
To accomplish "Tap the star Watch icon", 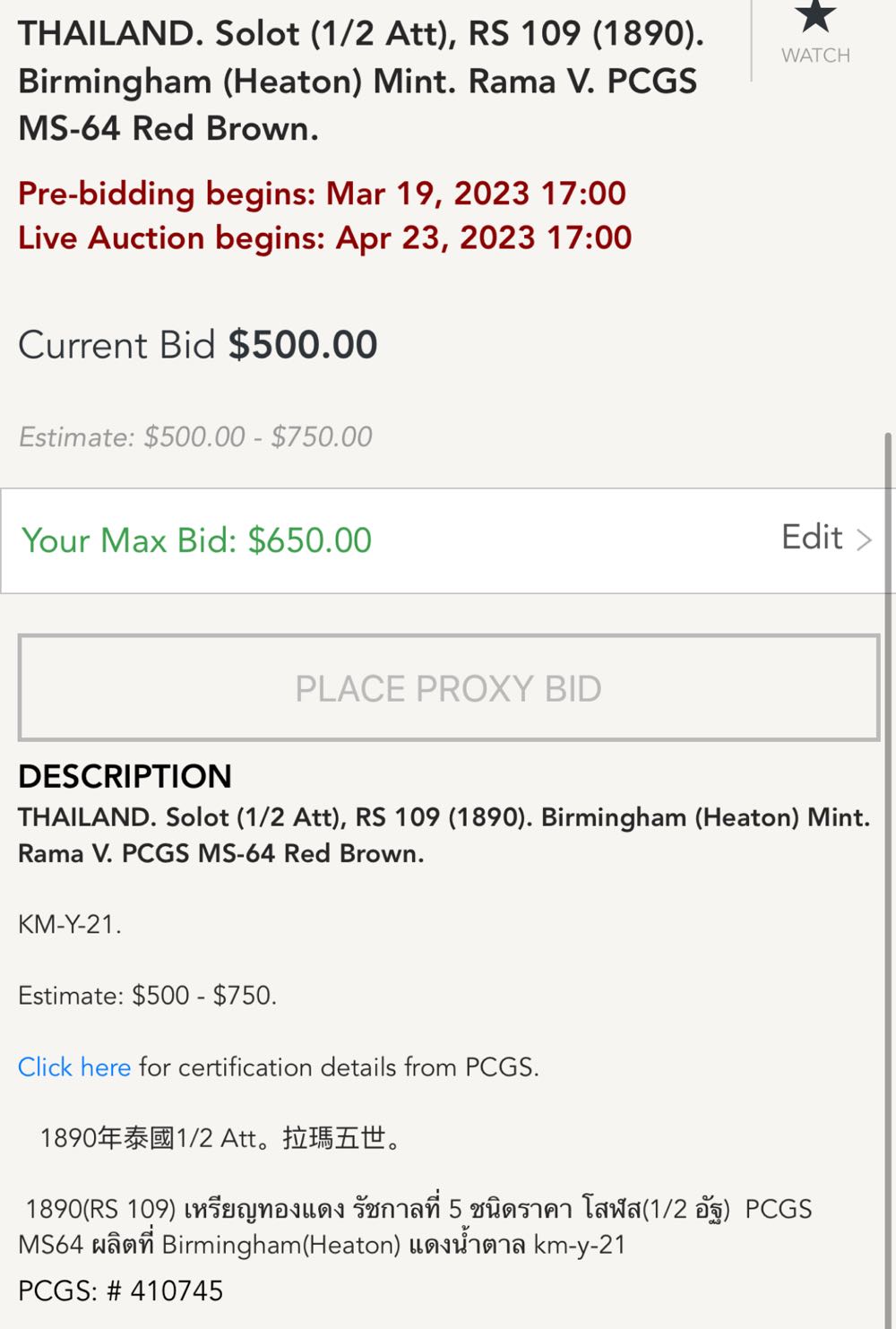I will [x=814, y=16].
